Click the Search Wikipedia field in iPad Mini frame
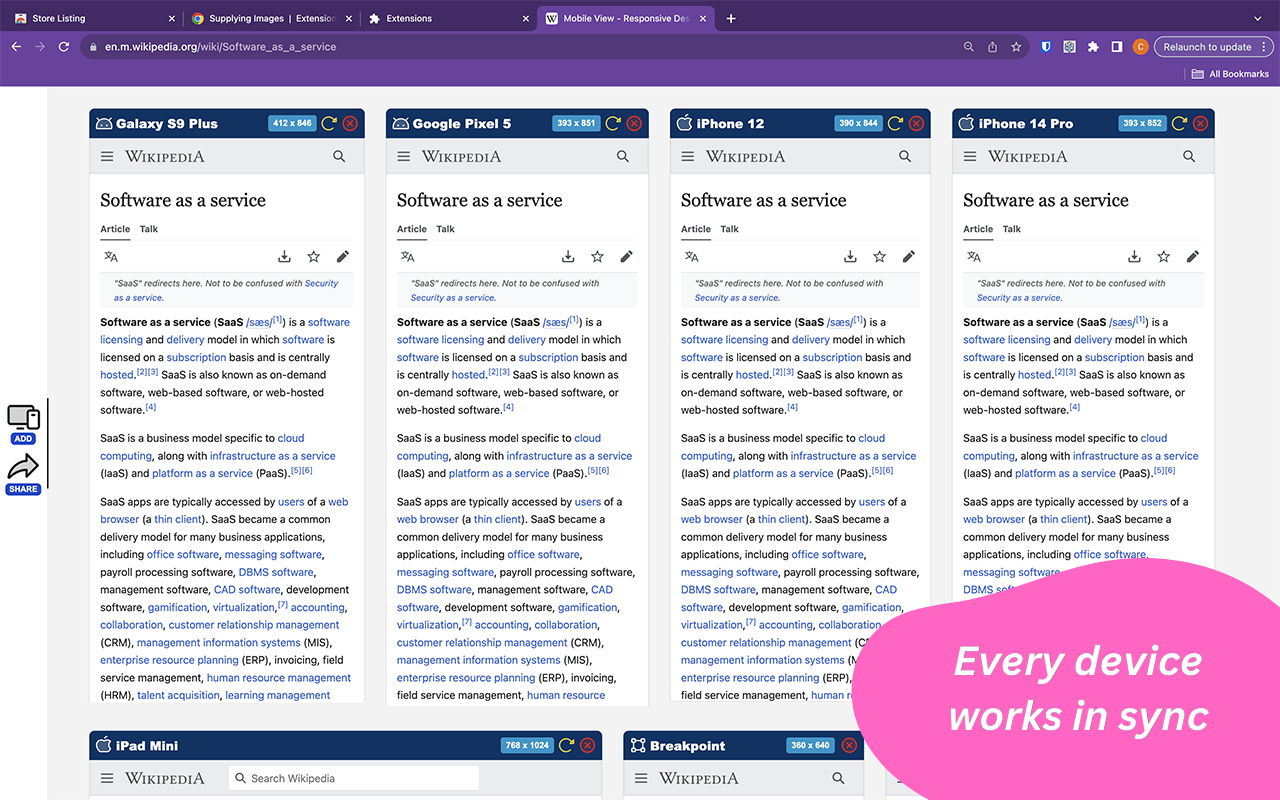This screenshot has height=800, width=1280. coord(353,777)
